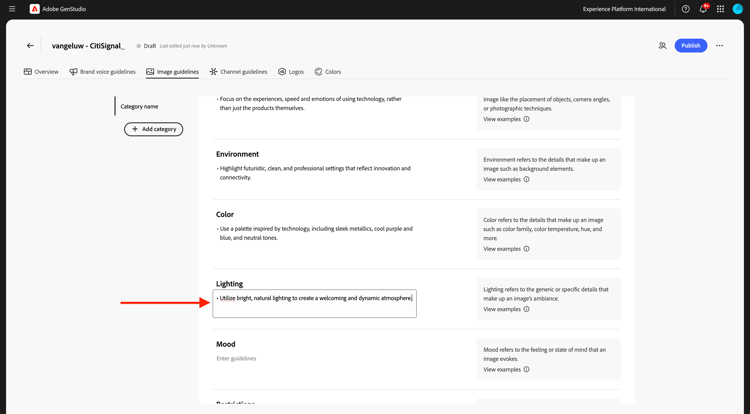Click the Add category button

(x=154, y=129)
